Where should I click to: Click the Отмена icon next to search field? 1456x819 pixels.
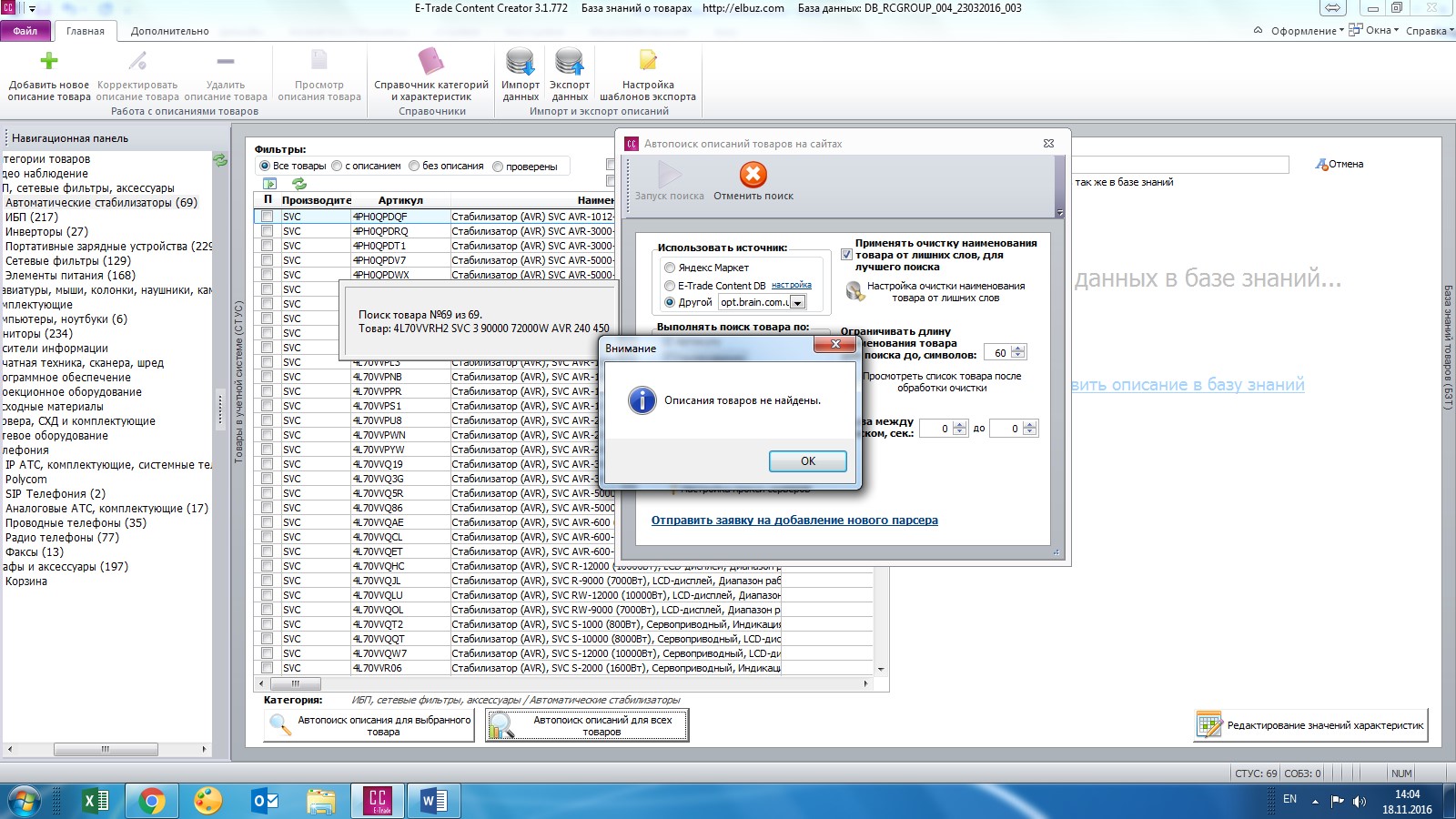1322,165
